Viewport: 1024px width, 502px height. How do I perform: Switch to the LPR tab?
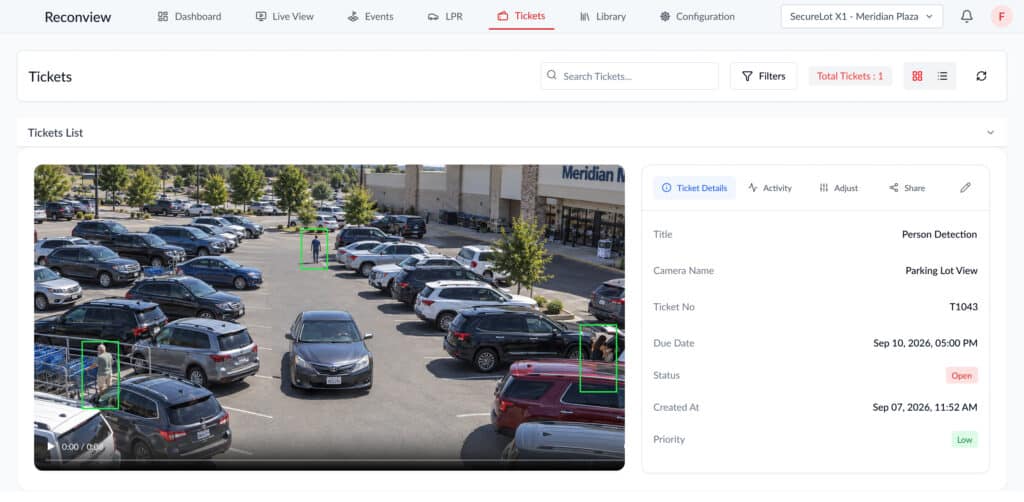tap(445, 16)
